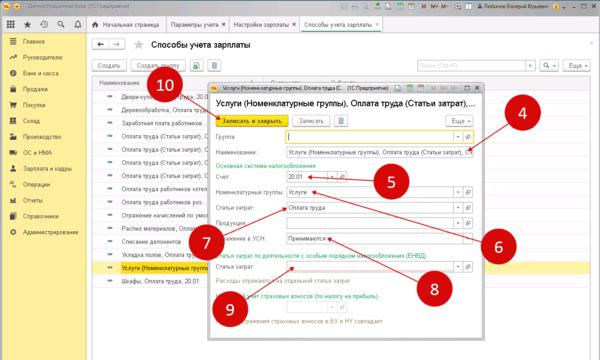This screenshot has height=360, width=600.
Task: Click delete mark icon in dialog toolbar
Action: click(341, 121)
